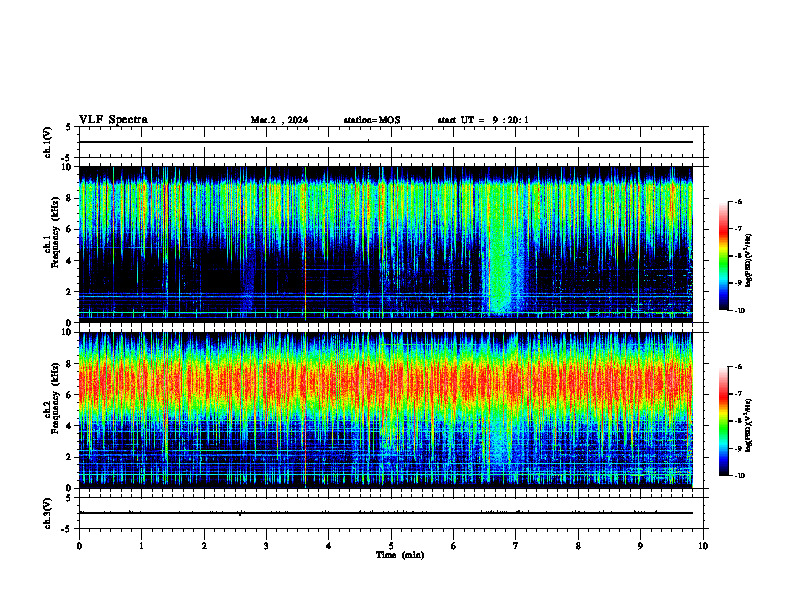Click time axis tick label '0'
792x612 pixels.
point(79,546)
